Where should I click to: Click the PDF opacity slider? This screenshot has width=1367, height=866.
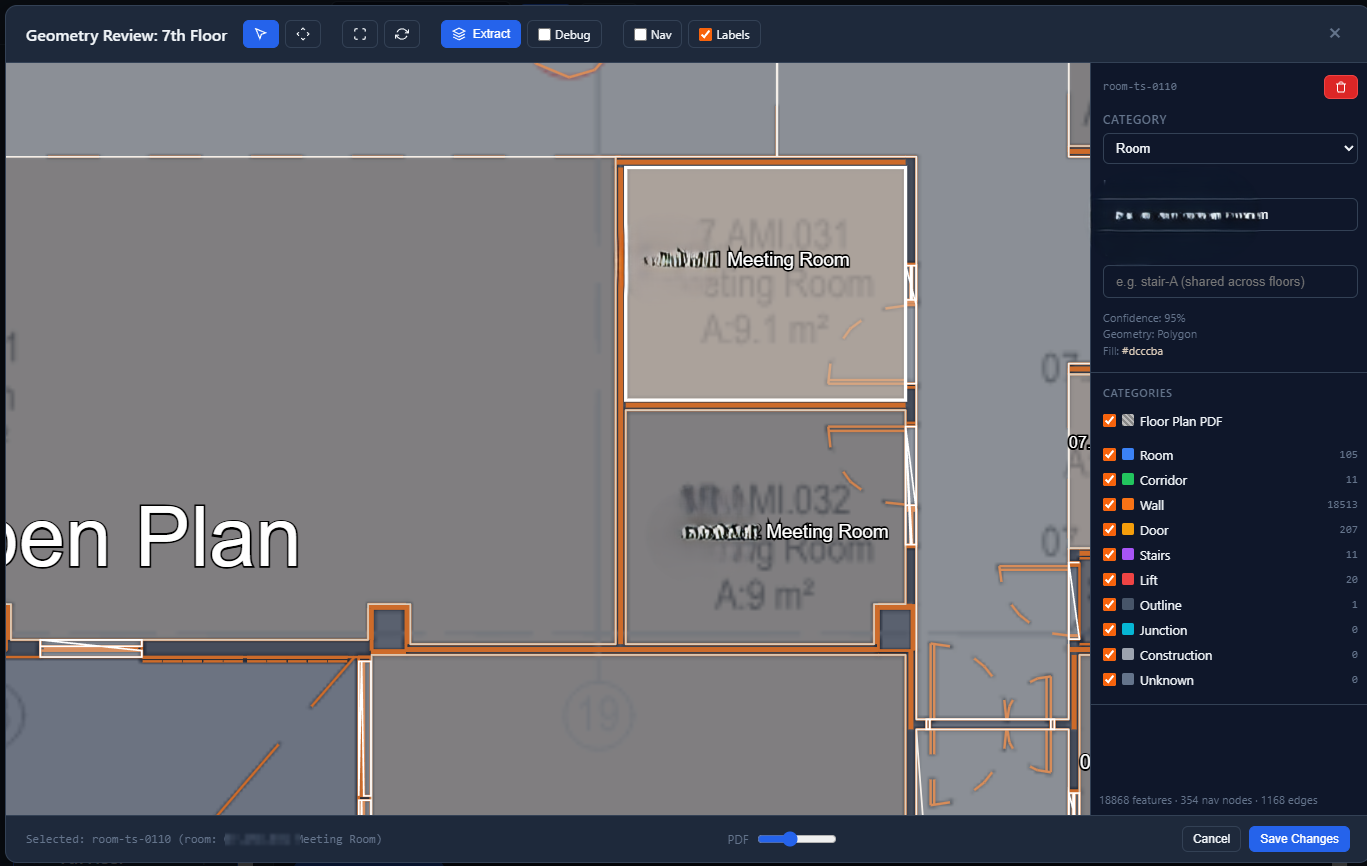[x=797, y=839]
